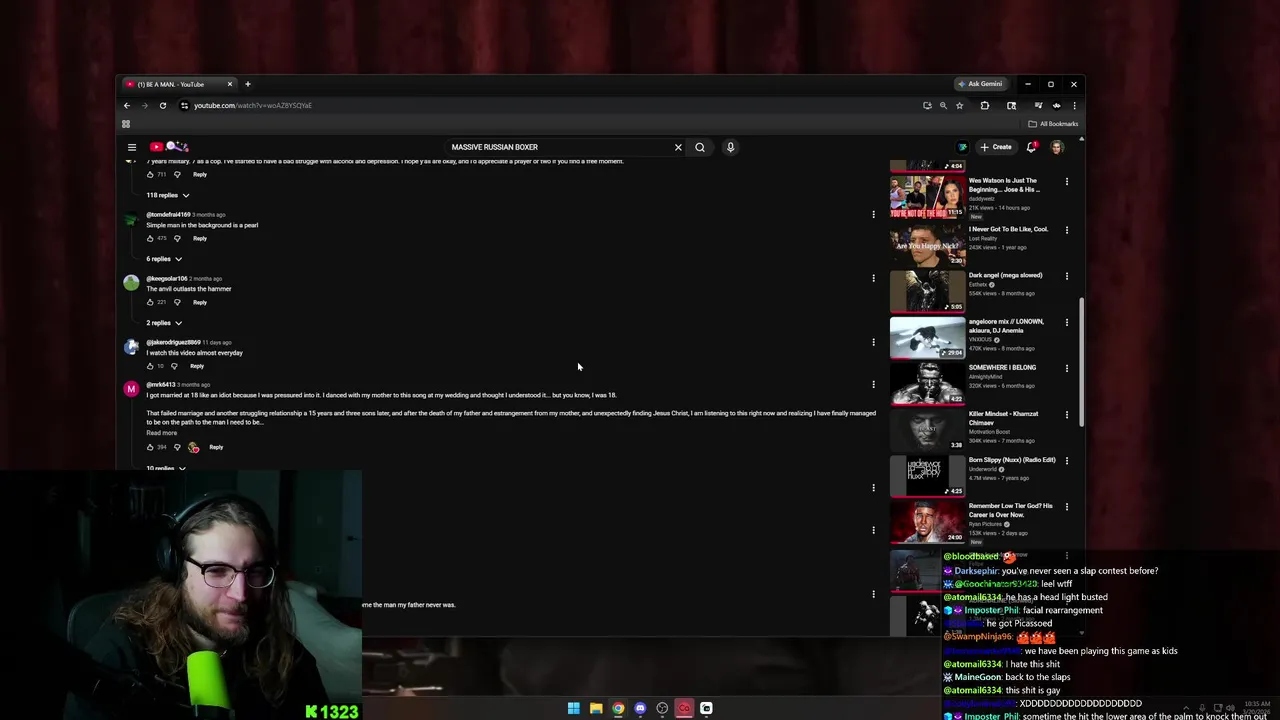Focus the youtube.com address bar
This screenshot has height=720, width=1280.
click(550, 105)
